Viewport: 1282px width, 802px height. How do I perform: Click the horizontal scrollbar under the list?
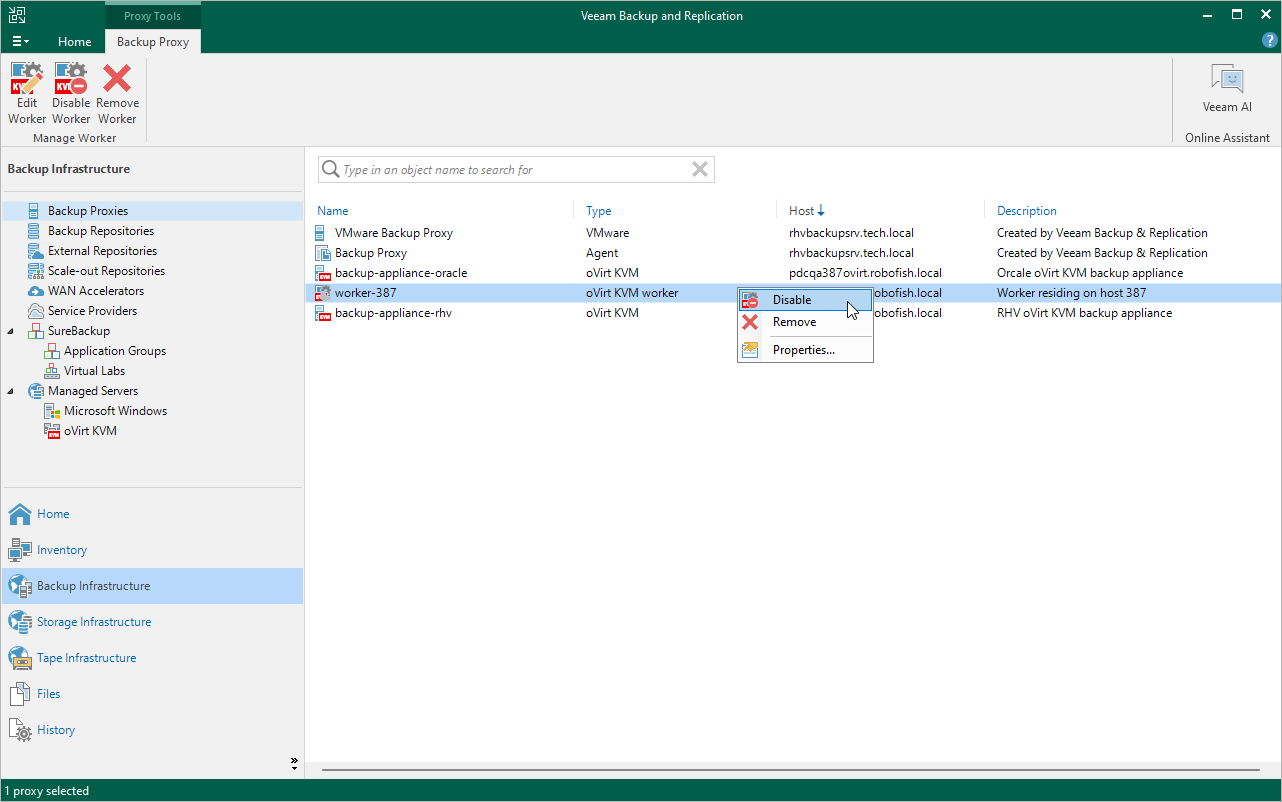[790, 770]
